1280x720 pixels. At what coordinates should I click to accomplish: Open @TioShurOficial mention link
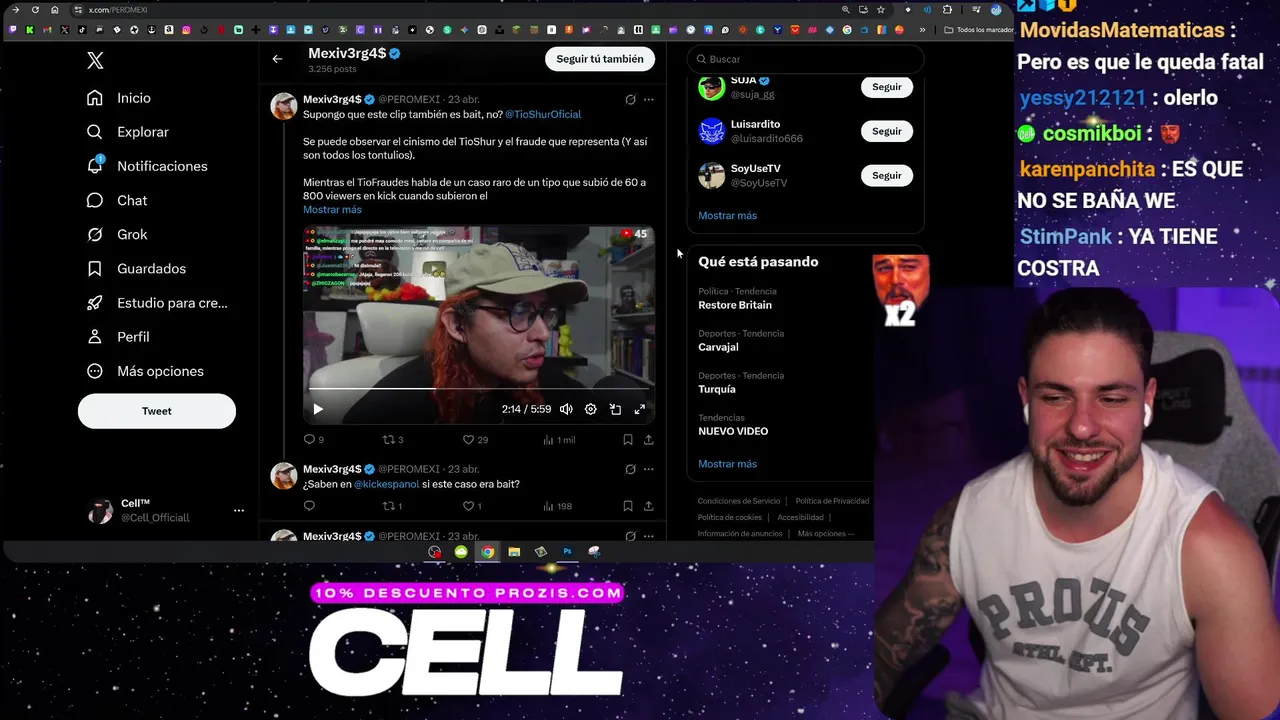543,114
